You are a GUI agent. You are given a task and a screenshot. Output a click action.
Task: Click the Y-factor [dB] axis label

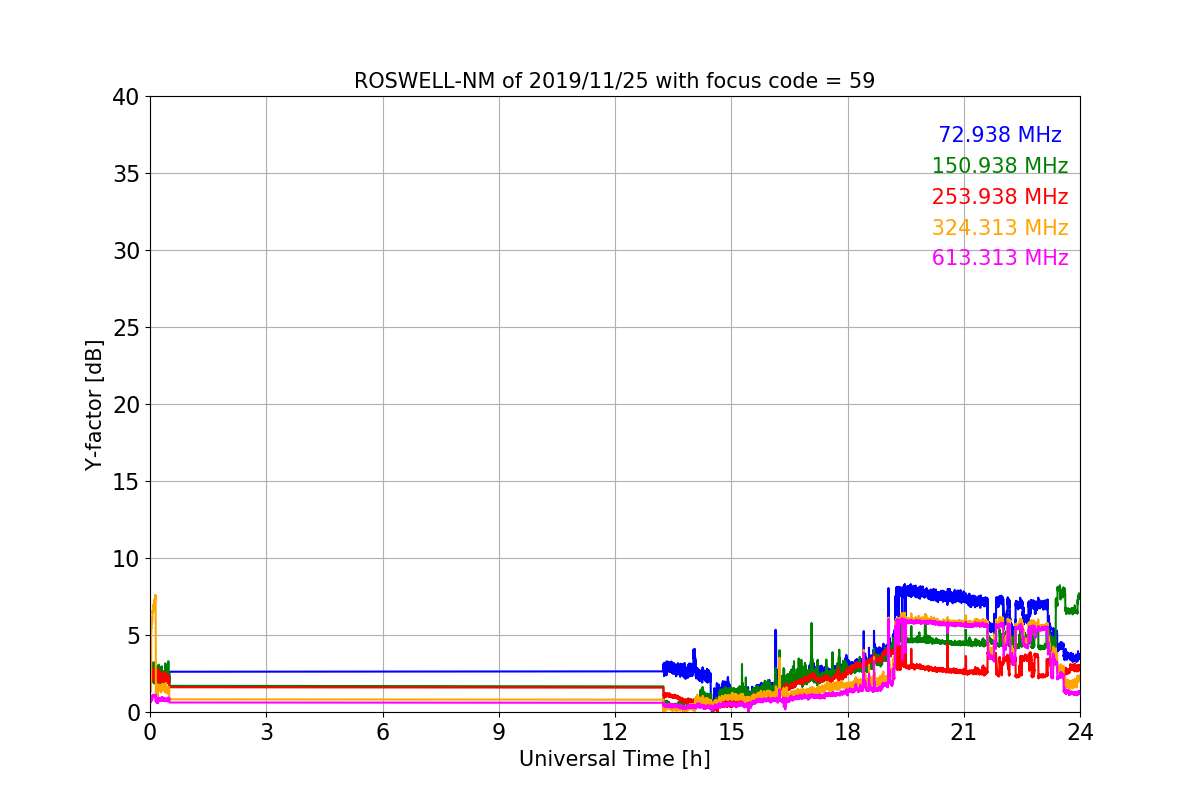click(94, 404)
